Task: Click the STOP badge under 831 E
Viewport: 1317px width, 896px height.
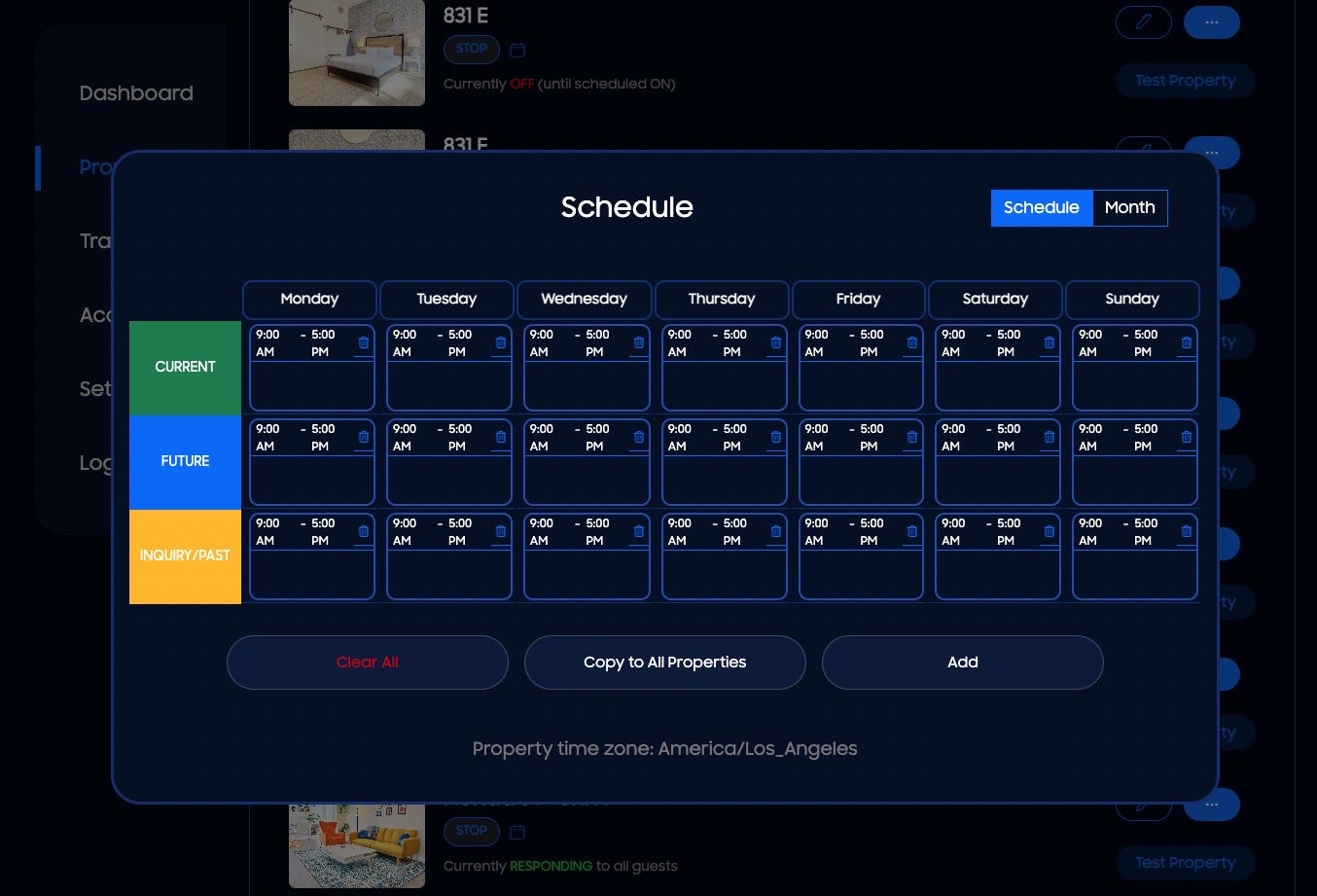Action: (x=471, y=49)
